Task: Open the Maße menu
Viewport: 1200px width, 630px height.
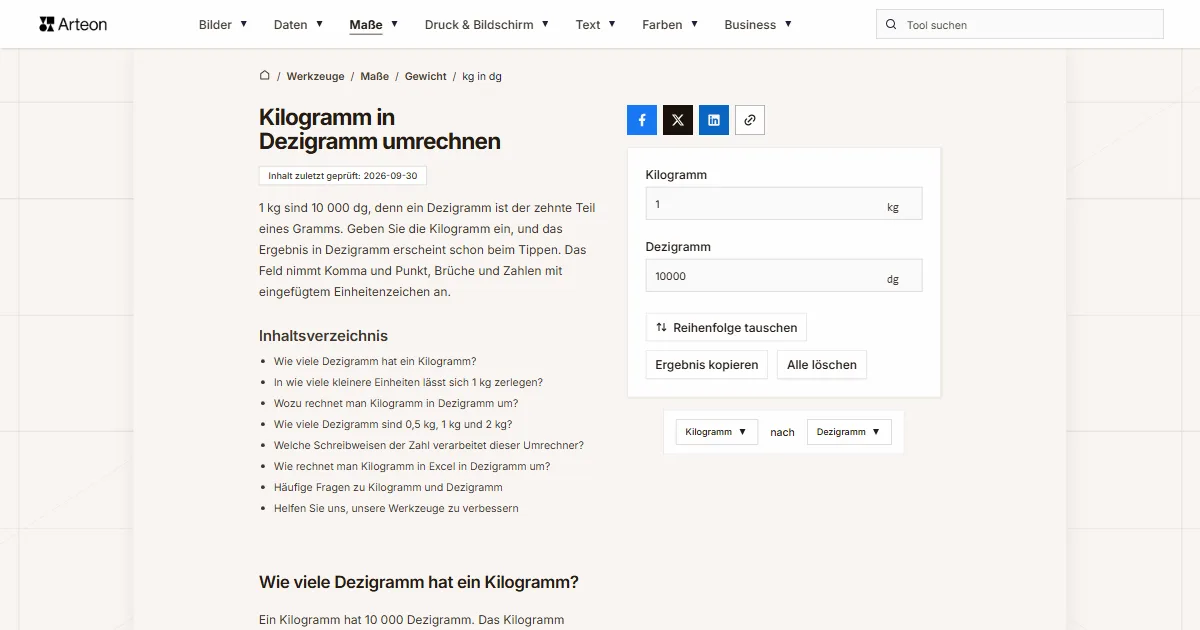Action: (374, 25)
